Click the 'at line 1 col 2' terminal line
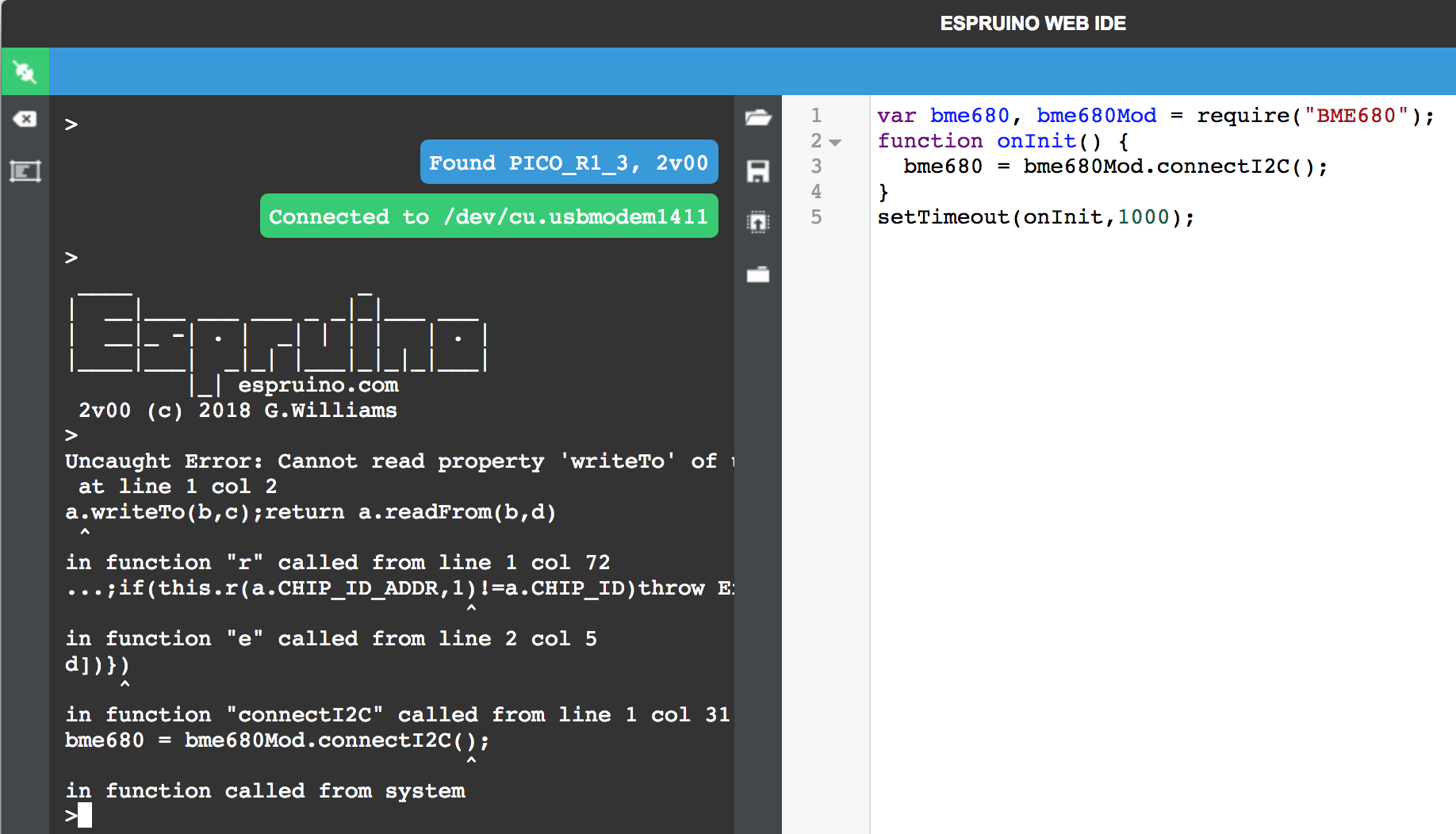This screenshot has width=1456, height=834. coord(178,487)
